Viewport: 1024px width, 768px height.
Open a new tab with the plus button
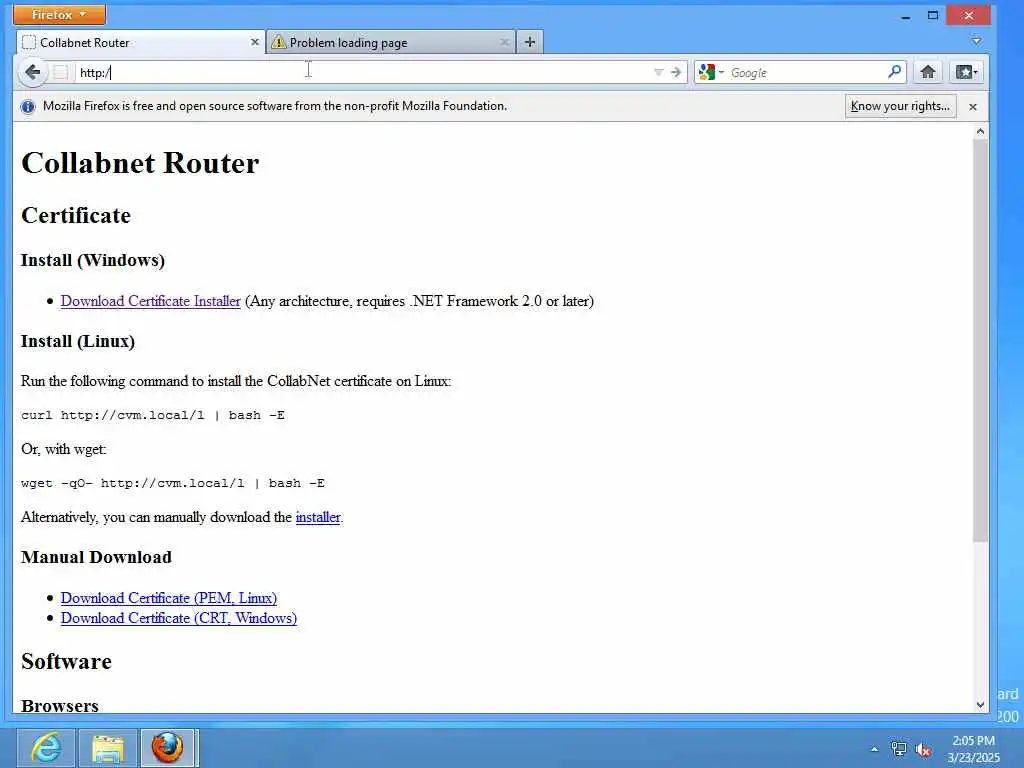(x=530, y=42)
